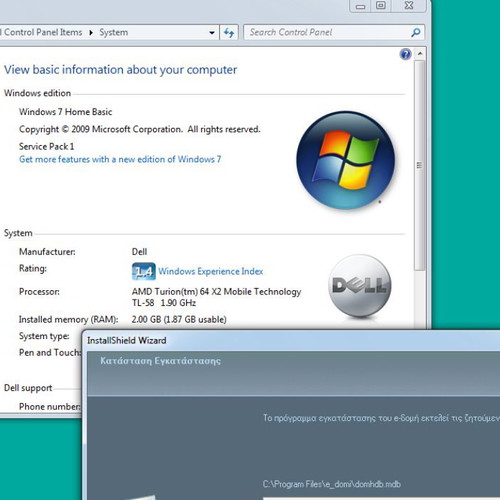
Task: Click the round Dell logo image
Action: click(360, 286)
